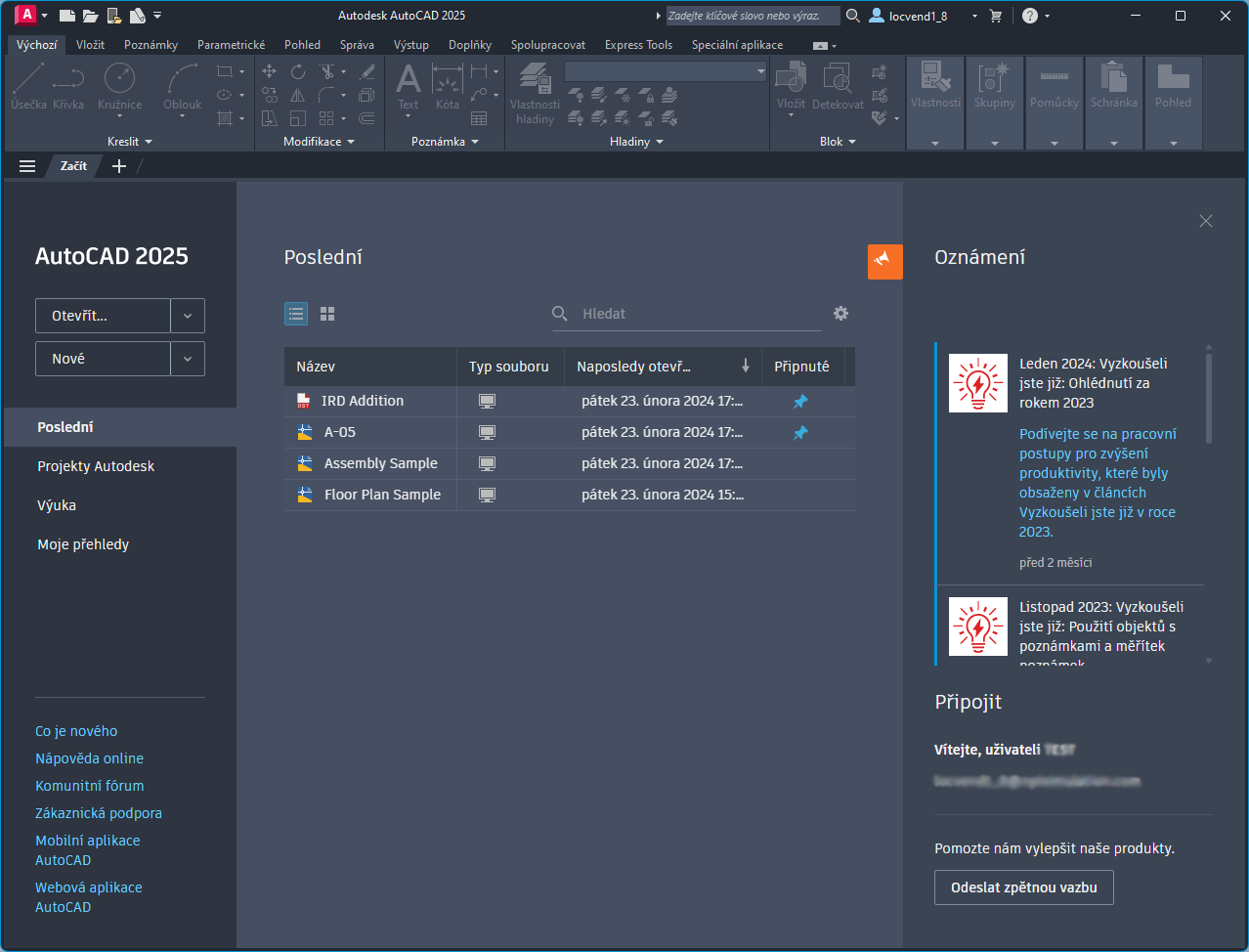Switch recent files to list view
Screen dimensions: 1249x952
pos(296,314)
